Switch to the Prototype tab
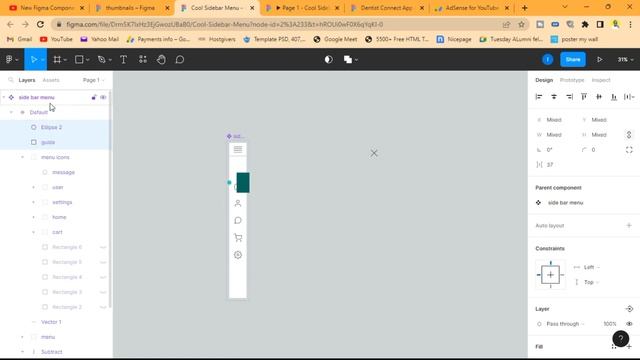The width and height of the screenshot is (640, 360). click(572, 80)
